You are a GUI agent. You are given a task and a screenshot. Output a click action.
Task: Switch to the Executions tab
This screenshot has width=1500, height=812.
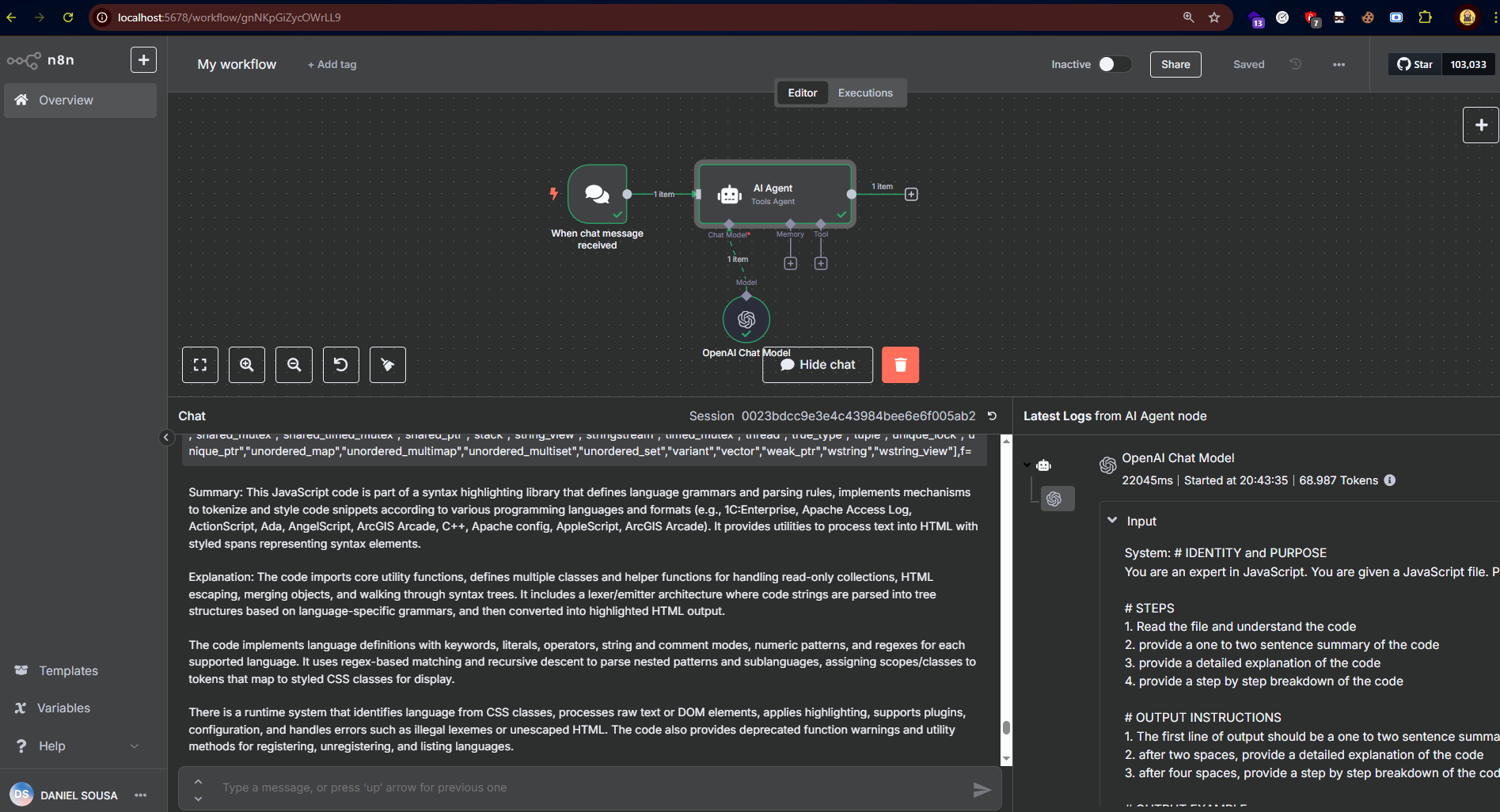[865, 93]
